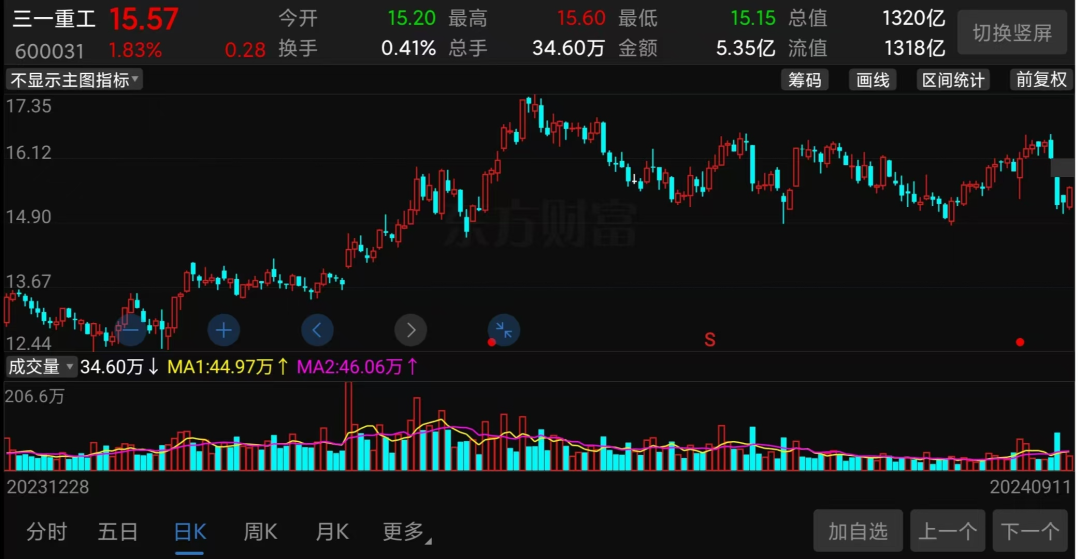Viewport: 1080px width, 559px height.
Task: Select the 月K tab
Action: (x=332, y=531)
